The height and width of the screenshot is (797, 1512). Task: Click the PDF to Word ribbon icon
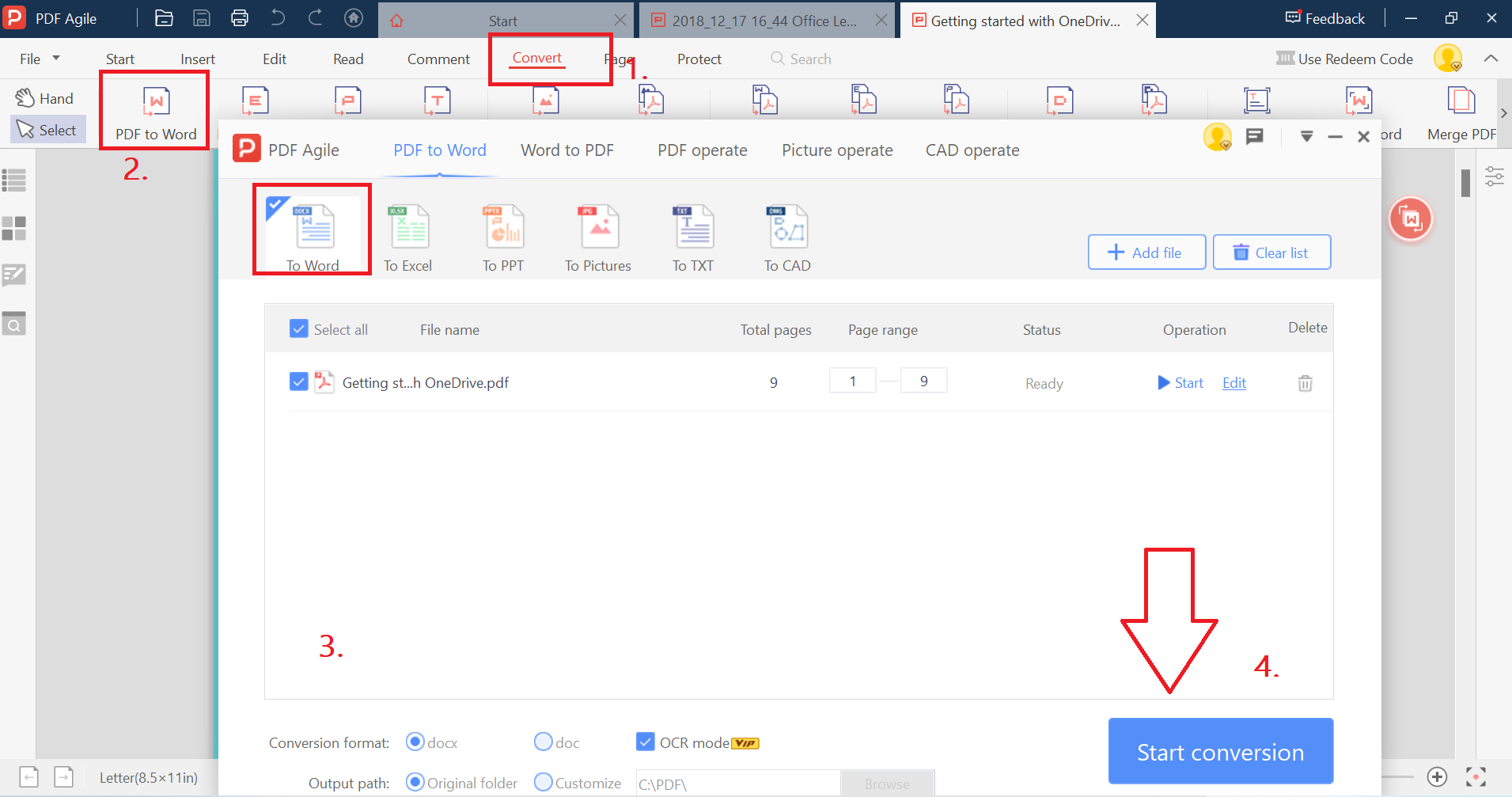click(156, 101)
